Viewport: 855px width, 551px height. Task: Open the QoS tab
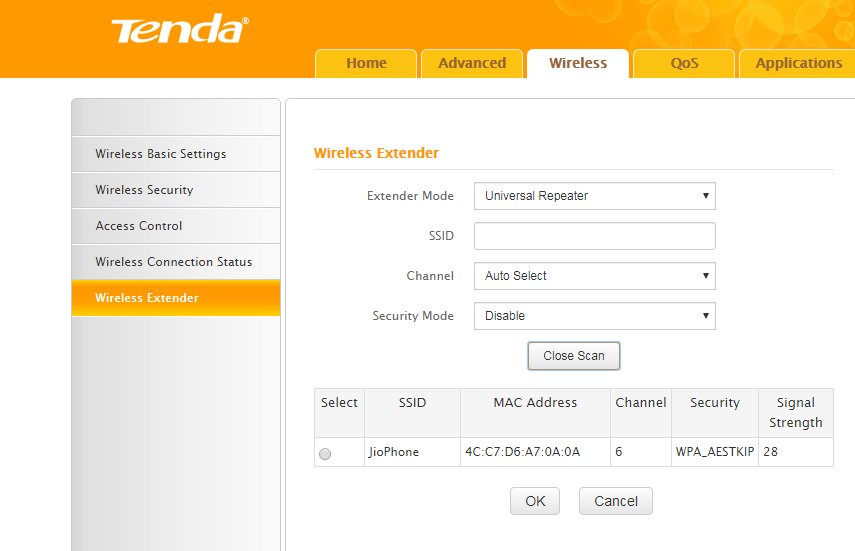click(x=684, y=63)
